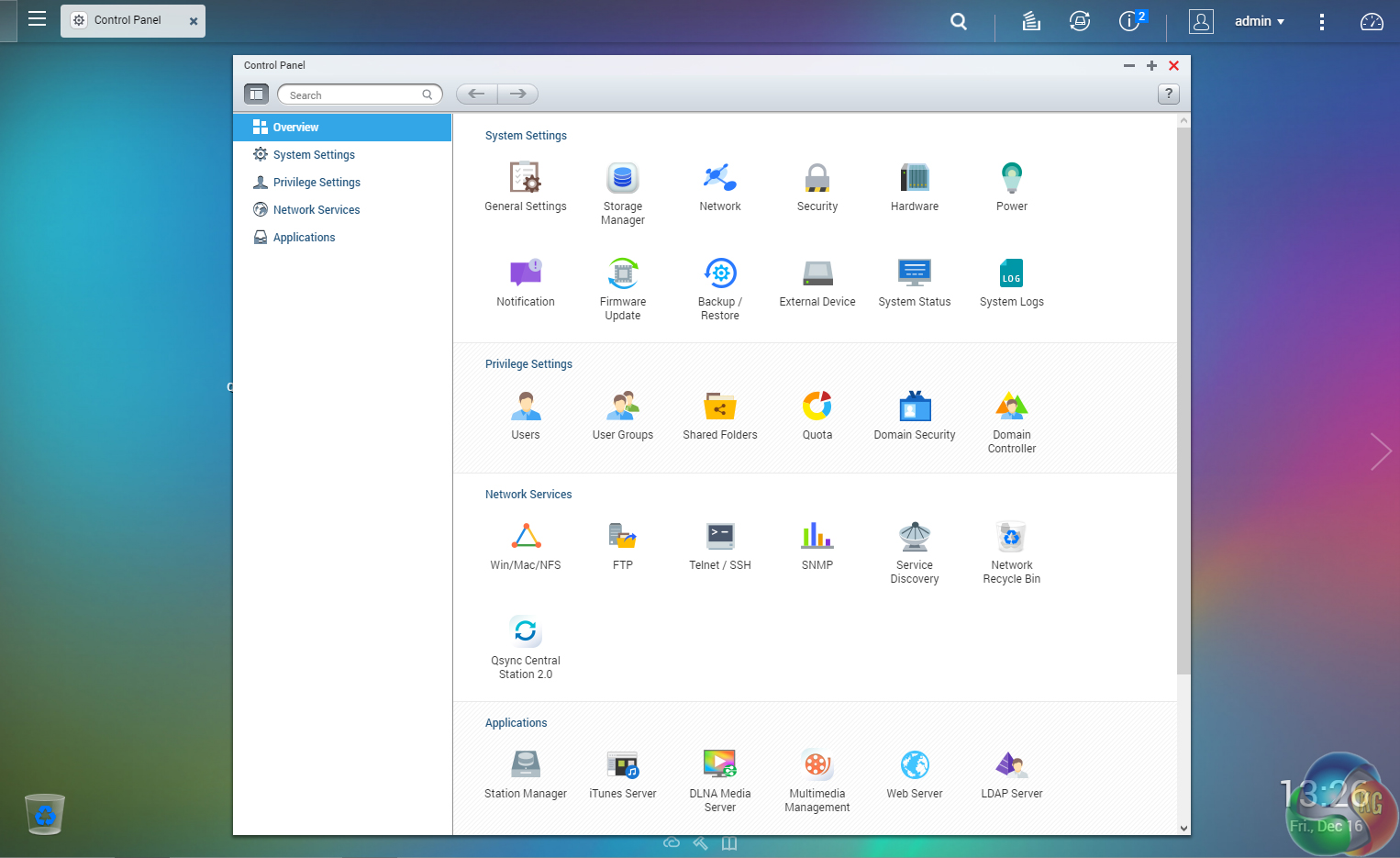The width and height of the screenshot is (1400, 858).
Task: Click the help question mark button
Action: coord(1168,94)
